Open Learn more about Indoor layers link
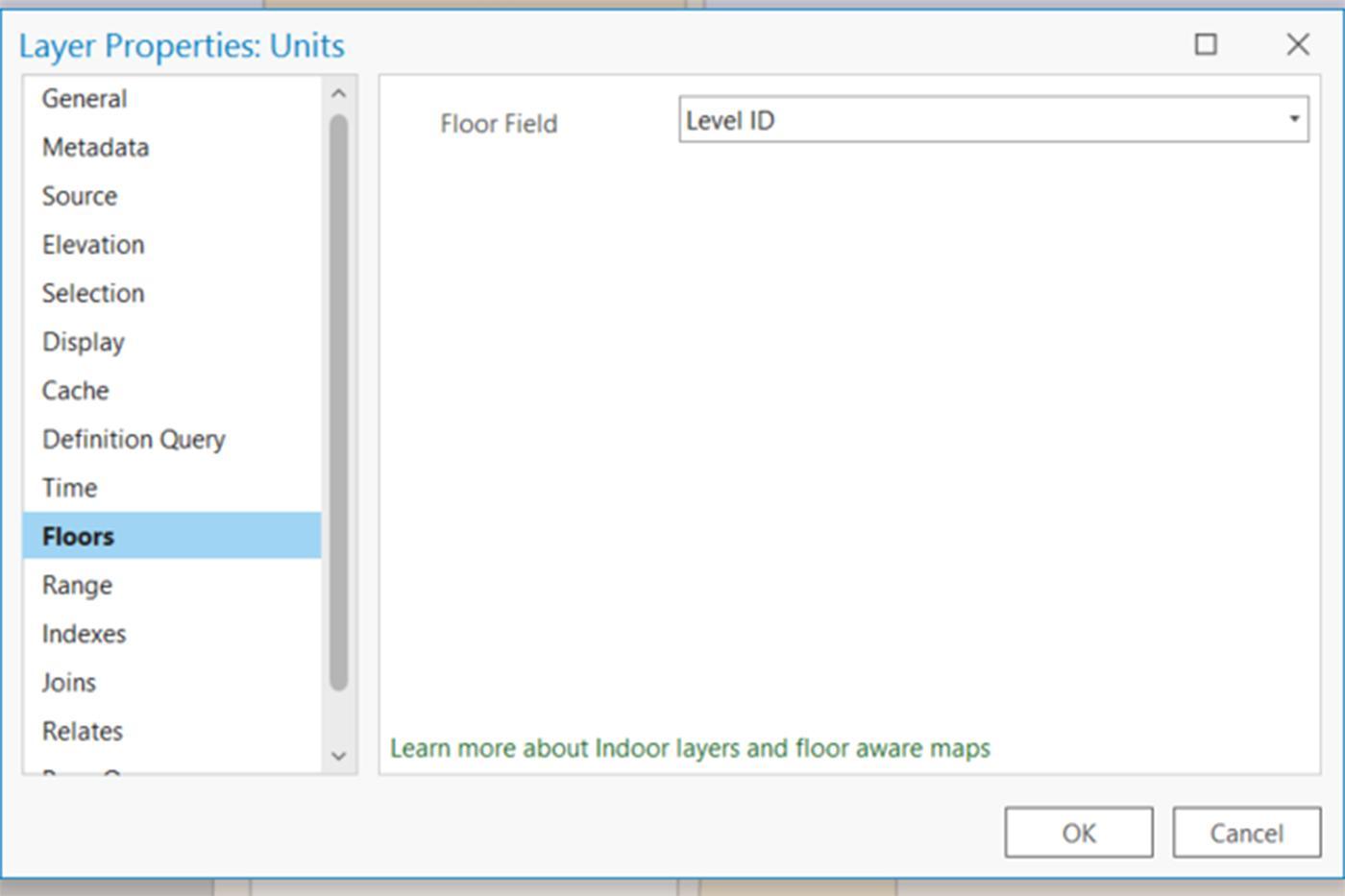This screenshot has width=1345, height=896. pyautogui.click(x=690, y=748)
